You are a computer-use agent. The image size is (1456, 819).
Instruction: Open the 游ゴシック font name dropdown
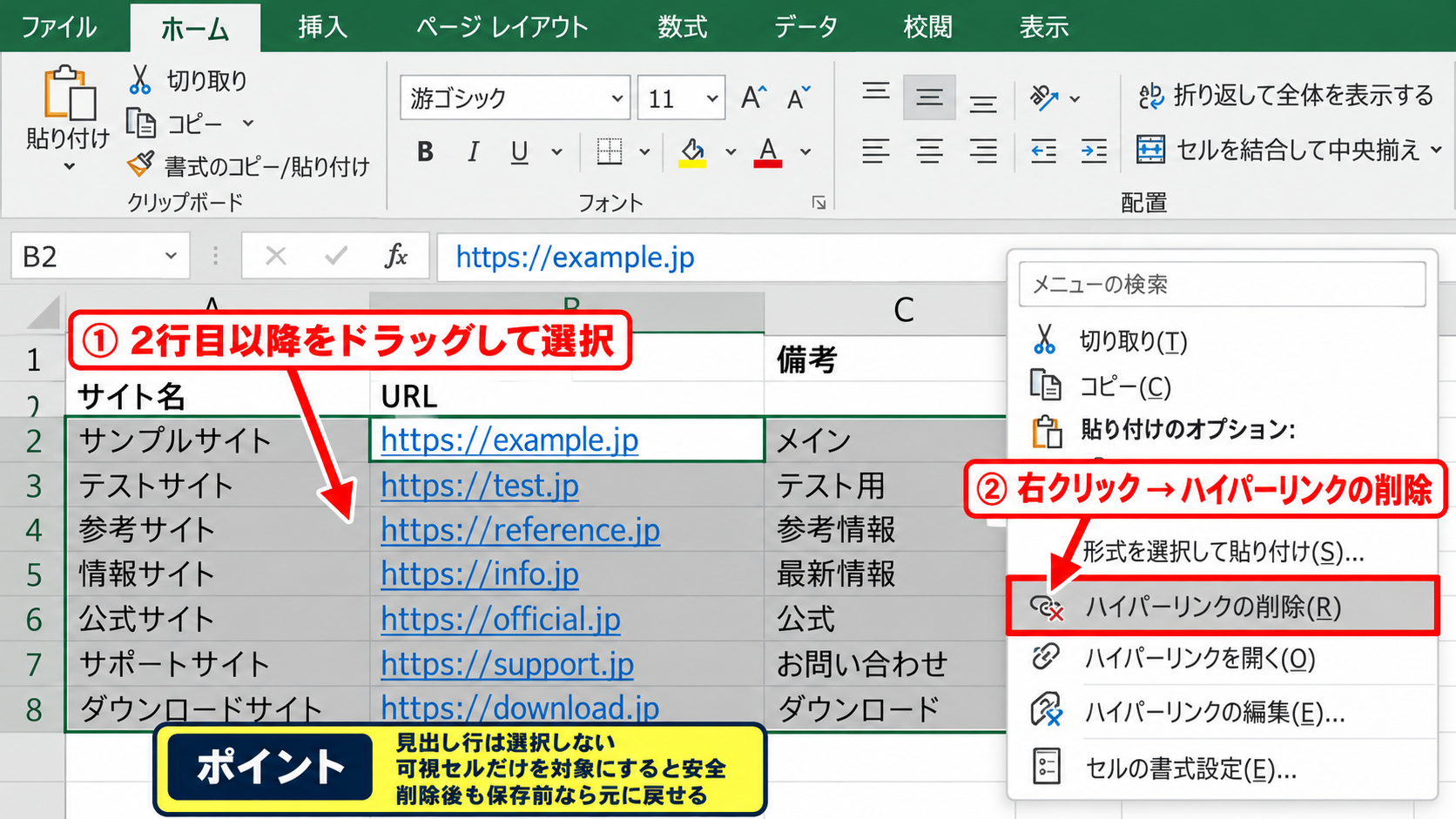[617, 98]
